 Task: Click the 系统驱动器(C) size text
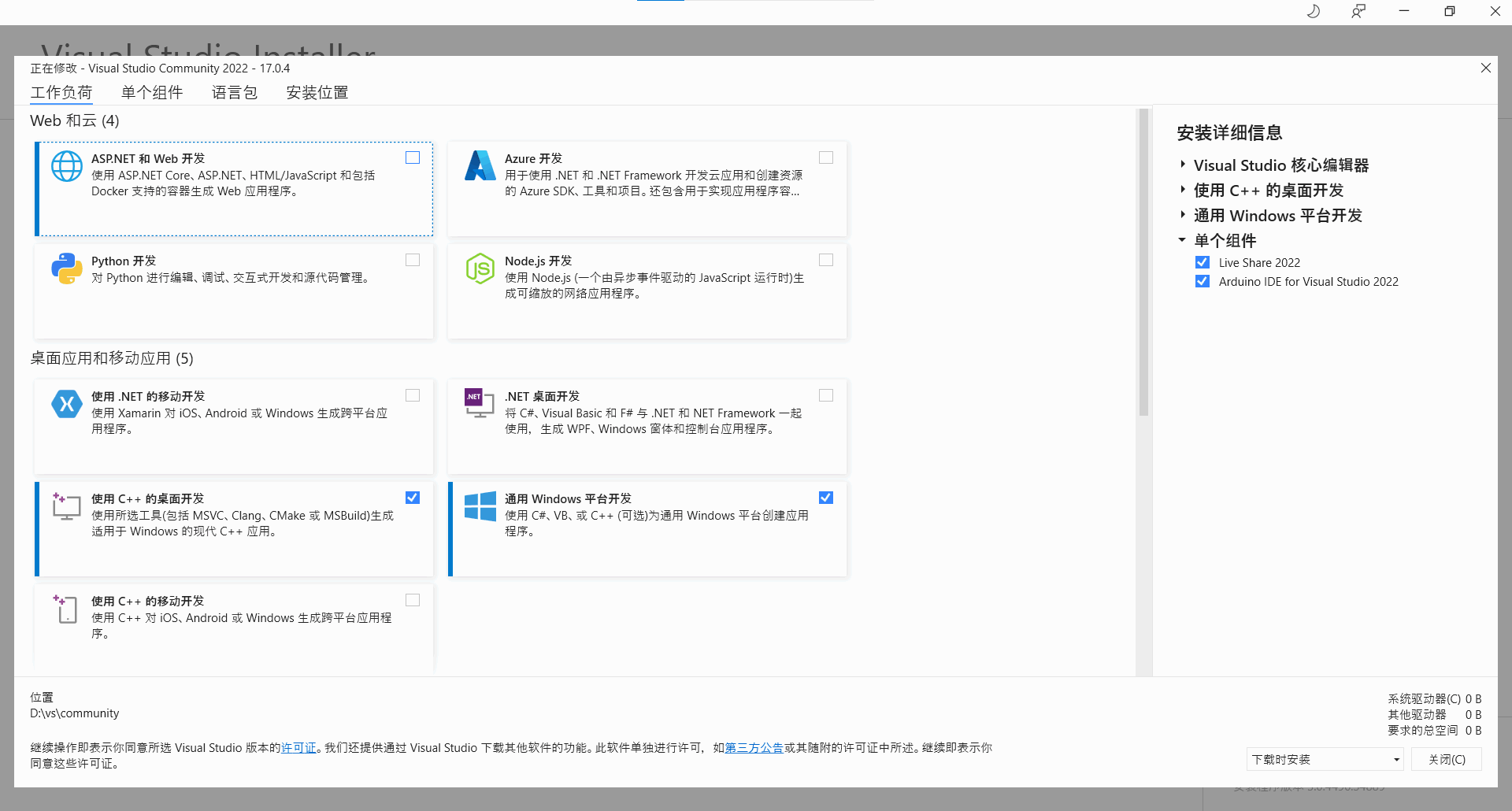pyautogui.click(x=1434, y=698)
